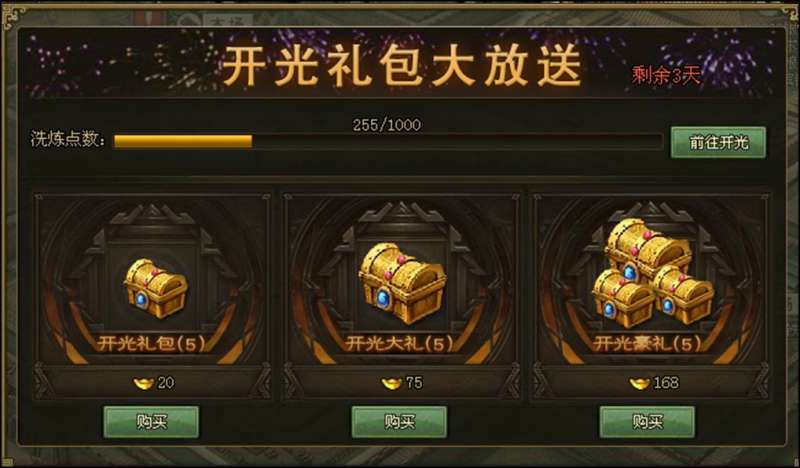Buy the 开光大礼 pack for 75
Screen dimensions: 800x468
[399, 422]
